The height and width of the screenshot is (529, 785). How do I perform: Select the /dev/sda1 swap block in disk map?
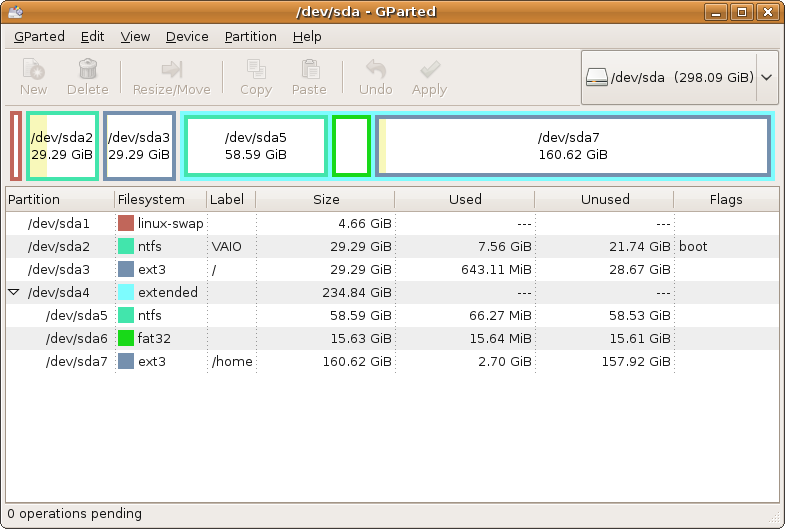point(16,146)
